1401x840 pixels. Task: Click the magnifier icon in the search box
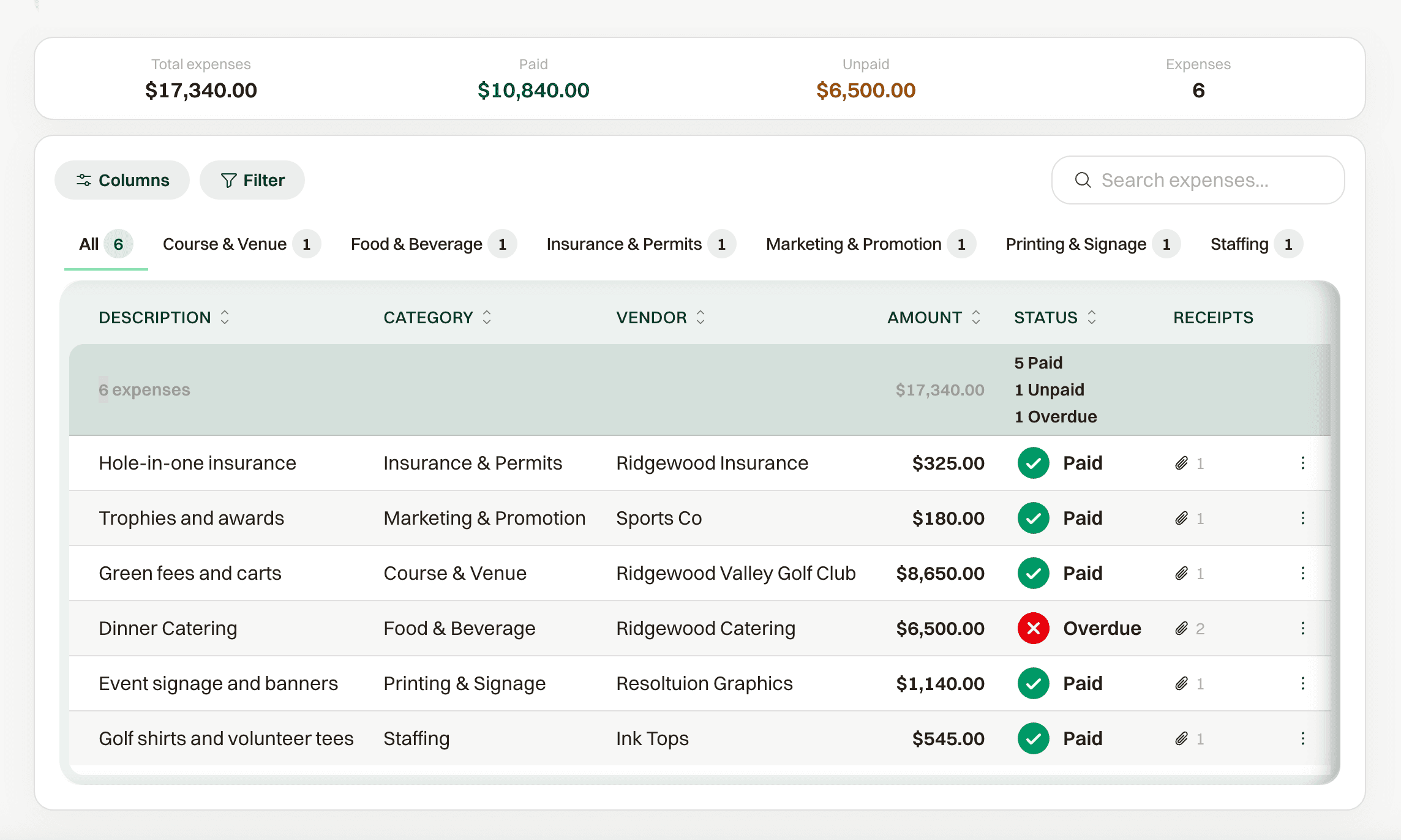[x=1083, y=180]
